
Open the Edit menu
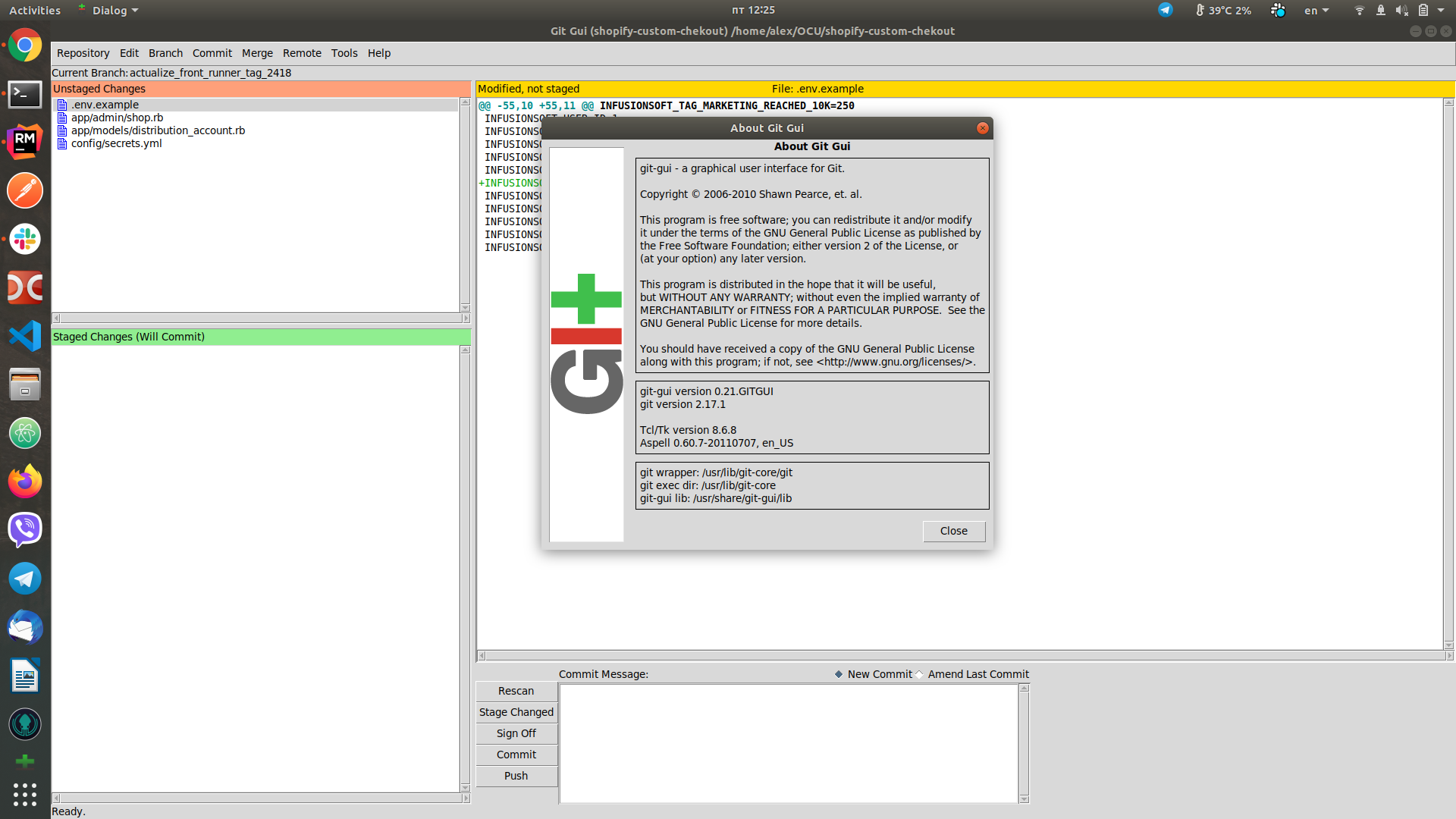click(x=129, y=53)
